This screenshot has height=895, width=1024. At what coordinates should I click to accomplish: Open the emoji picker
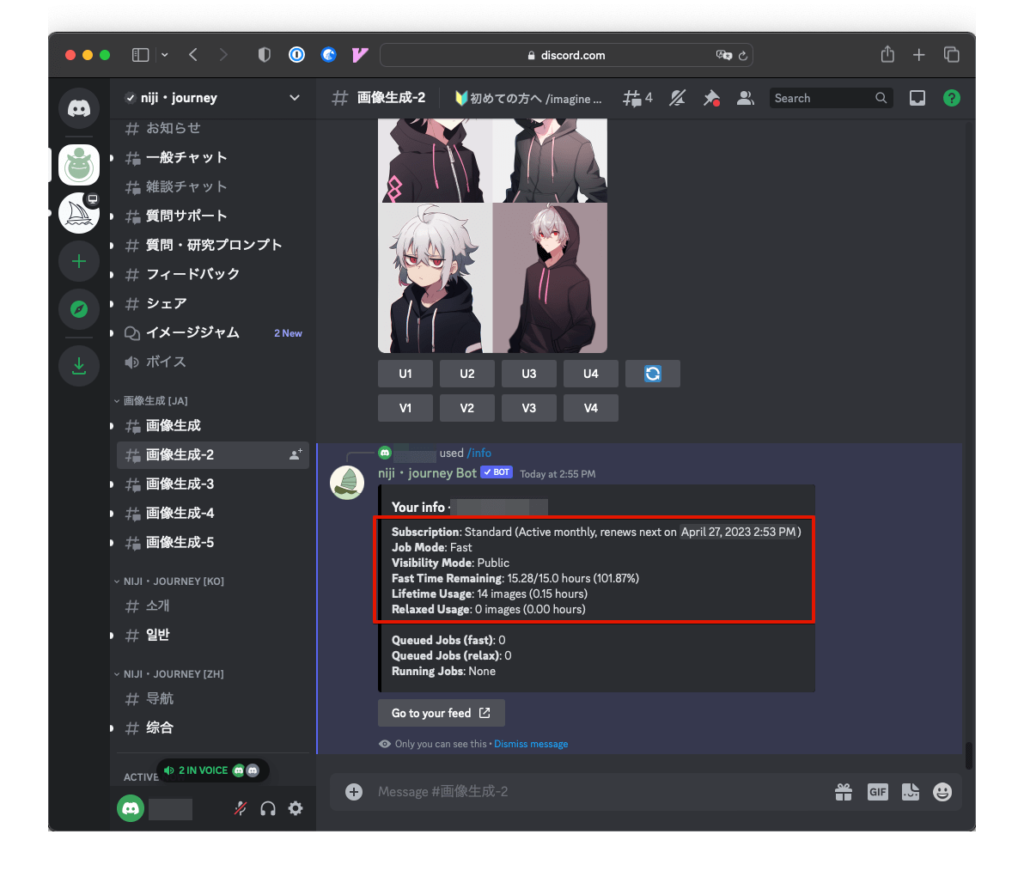pos(942,792)
